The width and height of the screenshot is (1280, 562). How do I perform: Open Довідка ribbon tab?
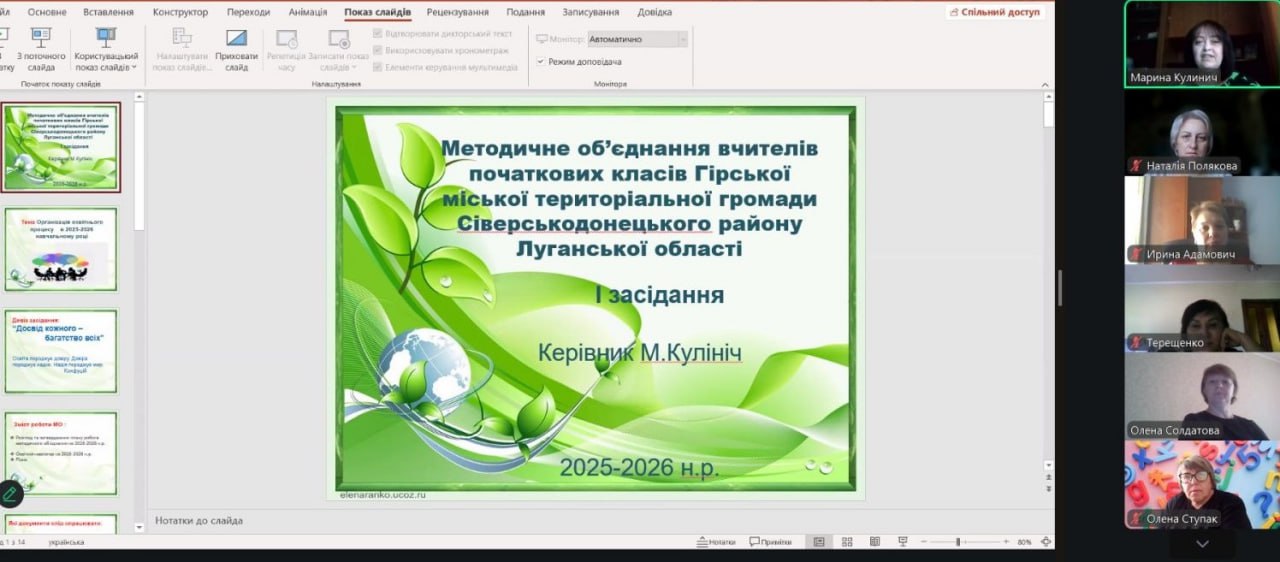pos(654,12)
